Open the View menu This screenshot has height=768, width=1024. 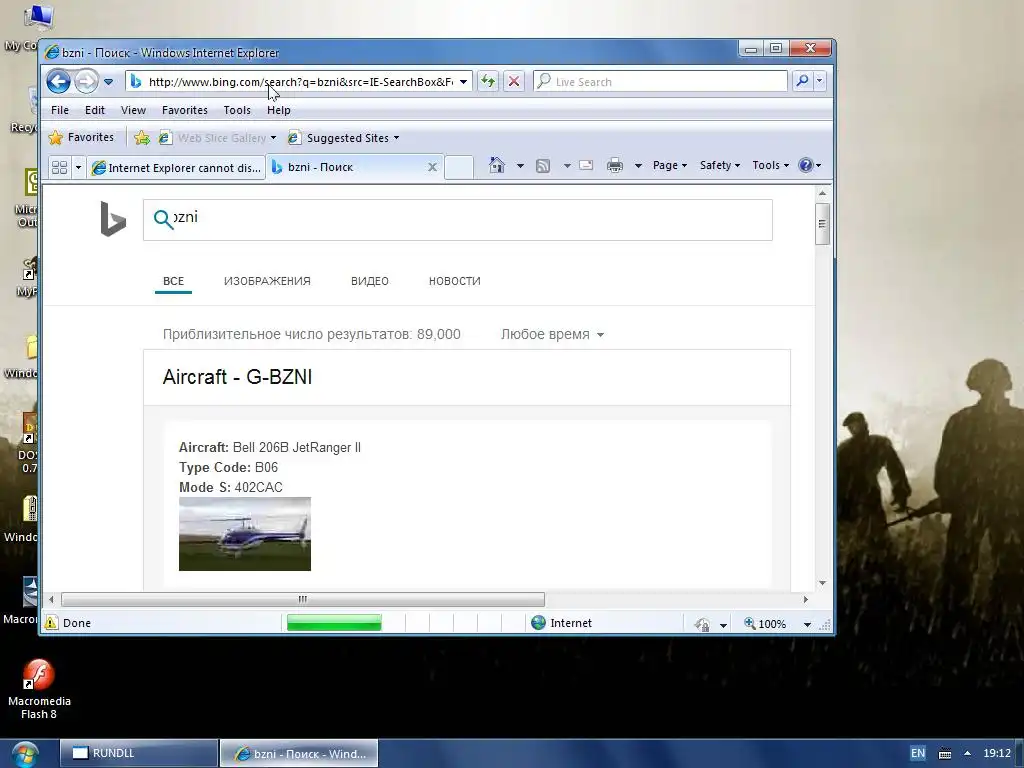(133, 110)
